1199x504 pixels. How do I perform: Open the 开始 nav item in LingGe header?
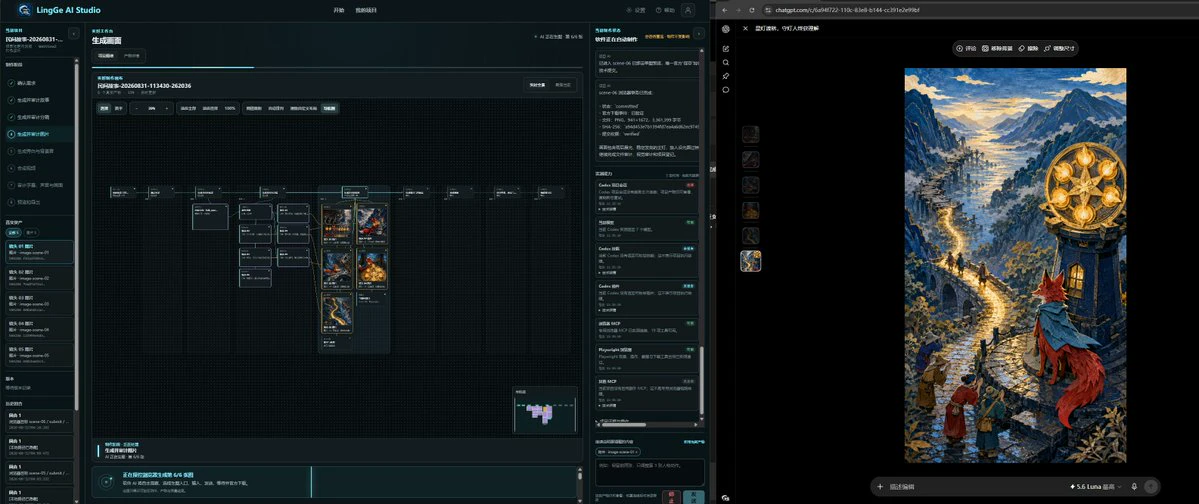pyautogui.click(x=339, y=10)
